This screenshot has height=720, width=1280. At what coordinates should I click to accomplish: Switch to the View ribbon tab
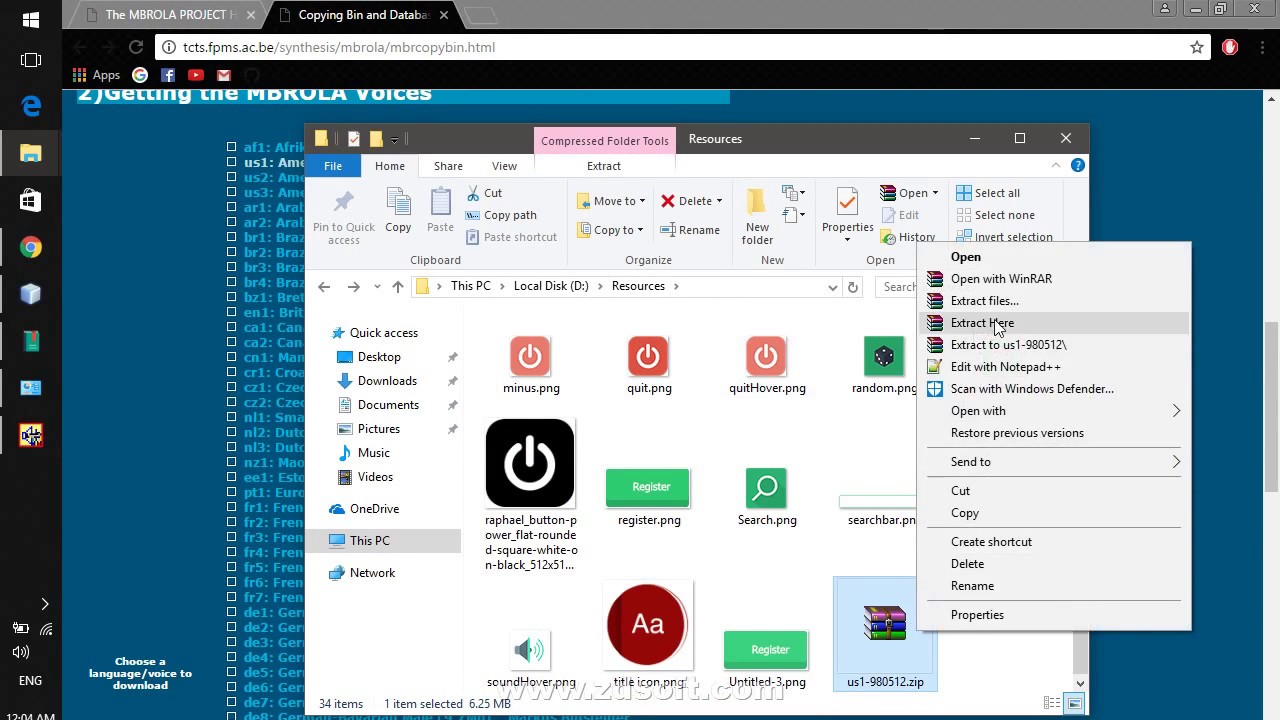tap(504, 166)
